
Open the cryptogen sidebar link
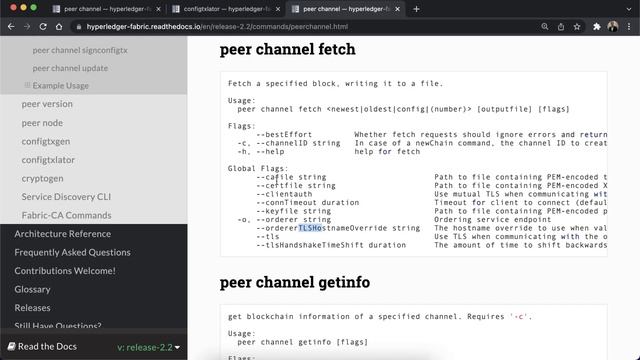pyautogui.click(x=42, y=178)
